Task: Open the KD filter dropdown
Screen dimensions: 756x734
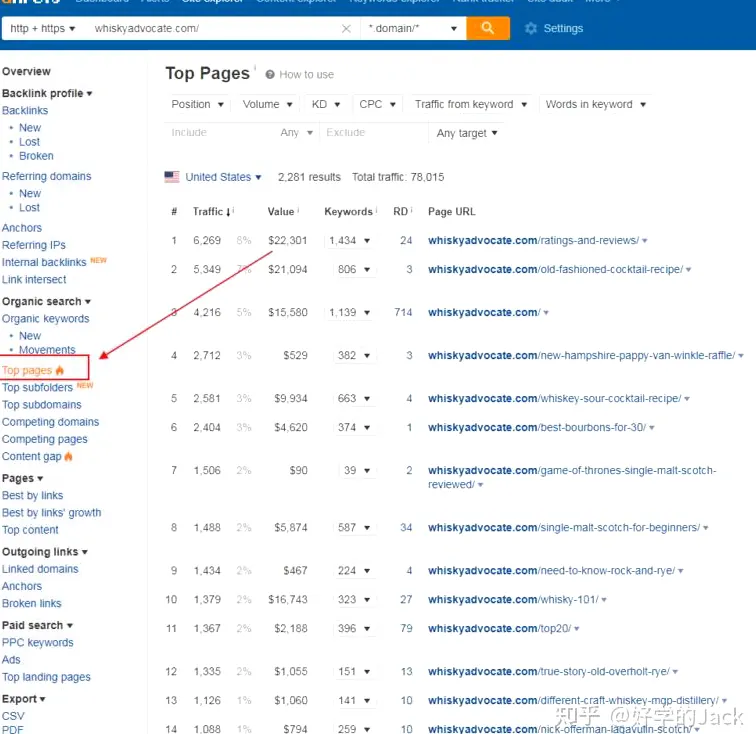Action: coord(325,104)
